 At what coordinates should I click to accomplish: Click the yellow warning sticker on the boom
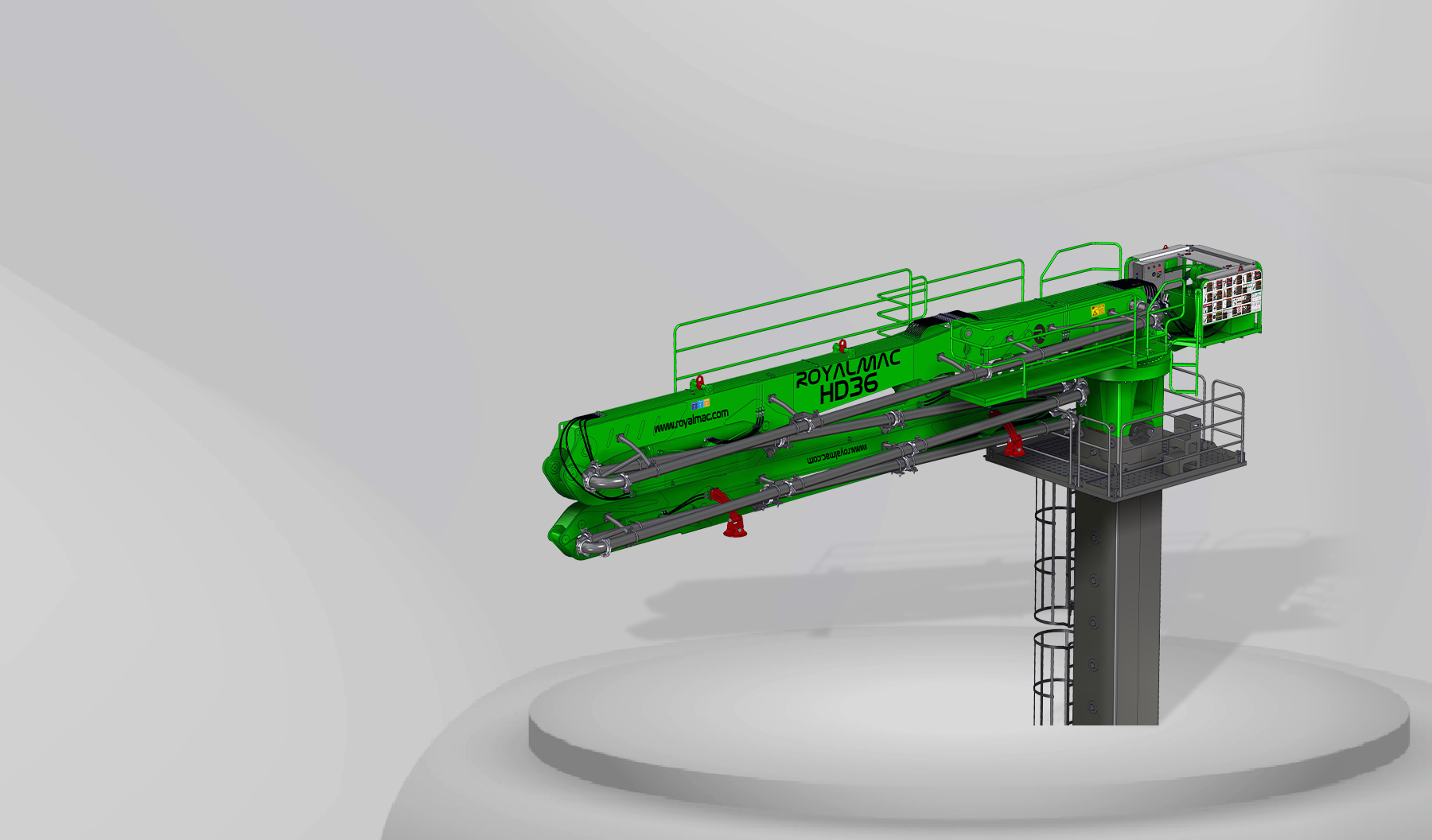tap(1099, 311)
